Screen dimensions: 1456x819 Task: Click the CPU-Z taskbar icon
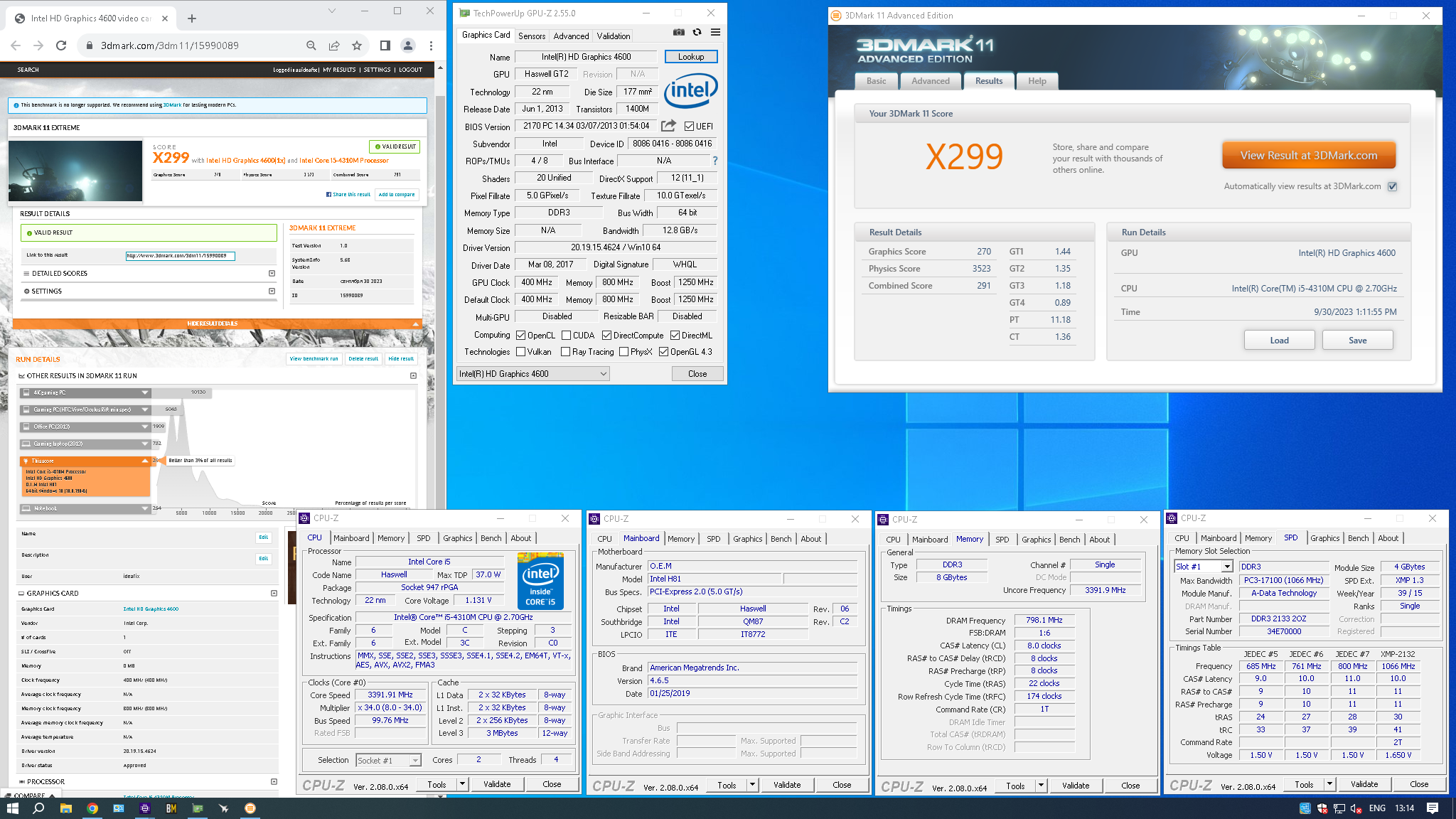click(x=145, y=808)
